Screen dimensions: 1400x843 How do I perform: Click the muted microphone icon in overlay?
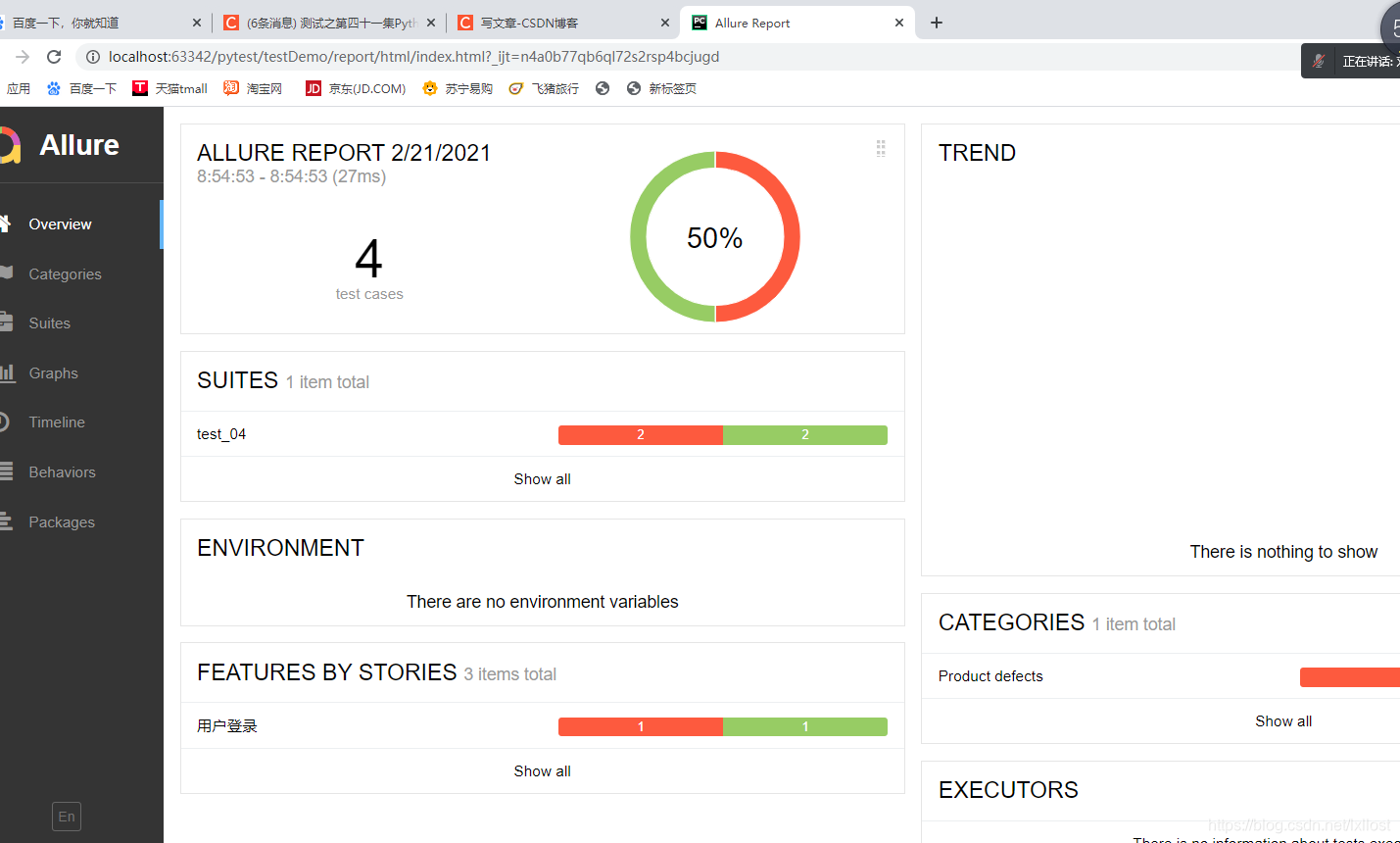[1319, 61]
